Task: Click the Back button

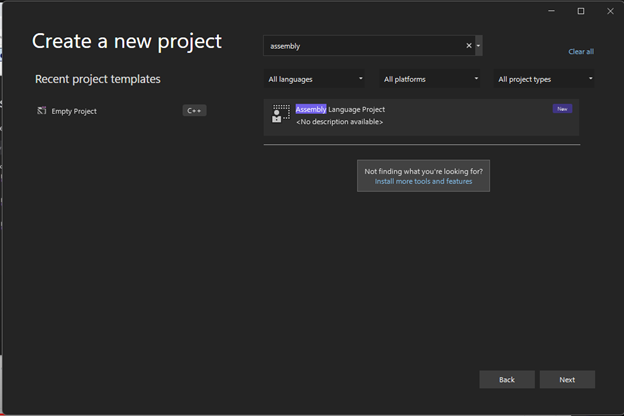Action: click(x=507, y=379)
